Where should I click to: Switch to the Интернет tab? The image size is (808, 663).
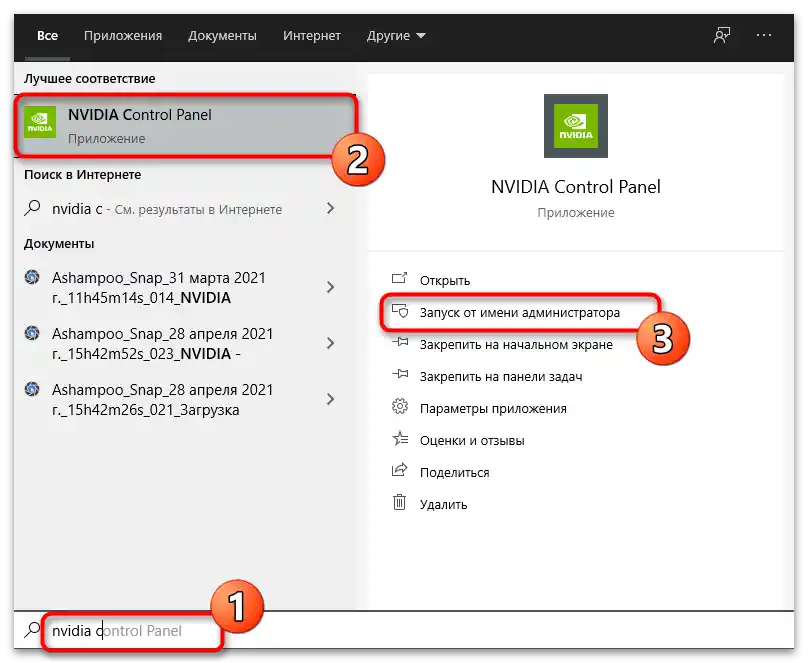coord(312,36)
